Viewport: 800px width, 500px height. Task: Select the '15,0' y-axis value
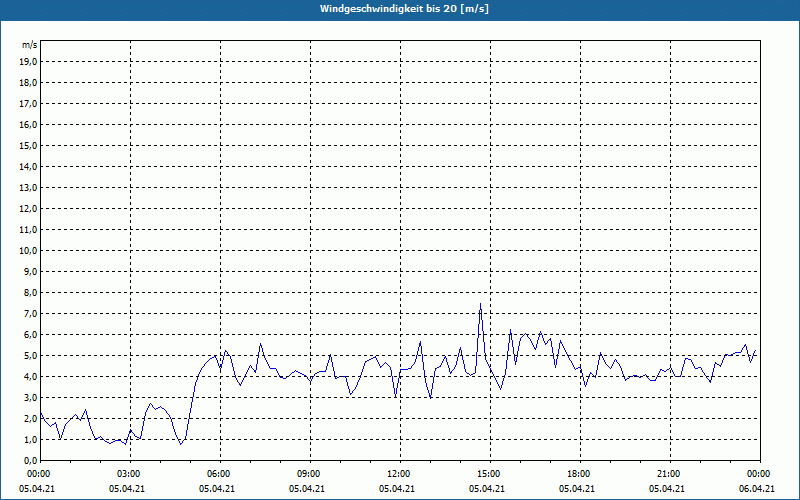pos(28,145)
